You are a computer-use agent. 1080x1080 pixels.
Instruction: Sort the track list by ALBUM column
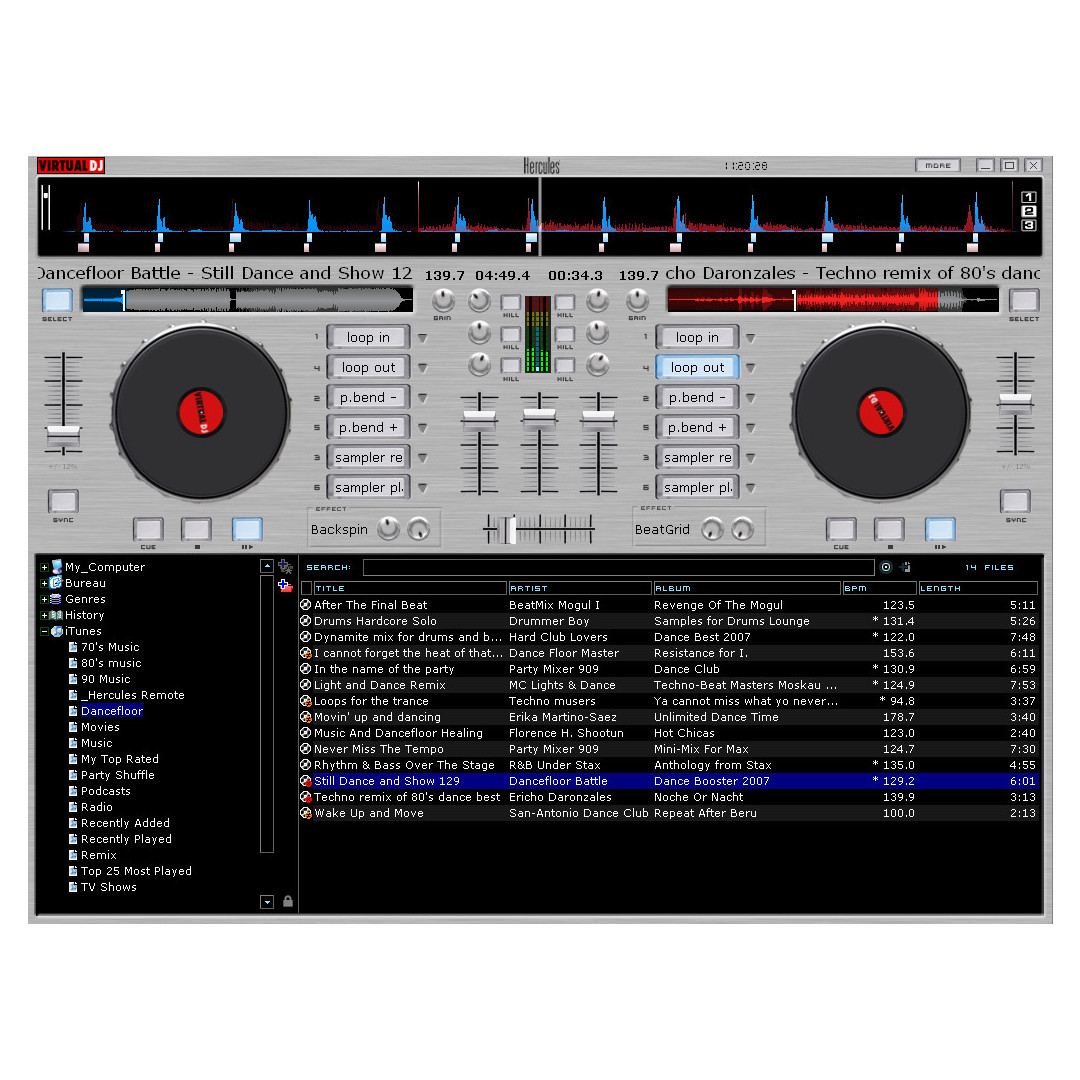pyautogui.click(x=747, y=588)
